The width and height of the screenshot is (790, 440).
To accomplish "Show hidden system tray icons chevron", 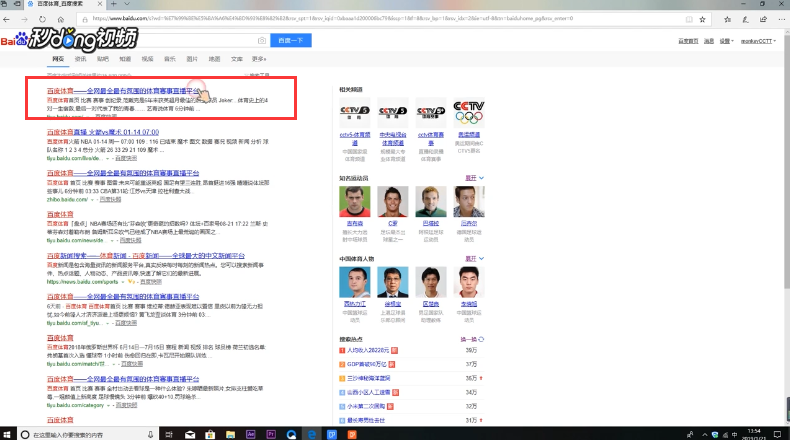I will point(704,434).
